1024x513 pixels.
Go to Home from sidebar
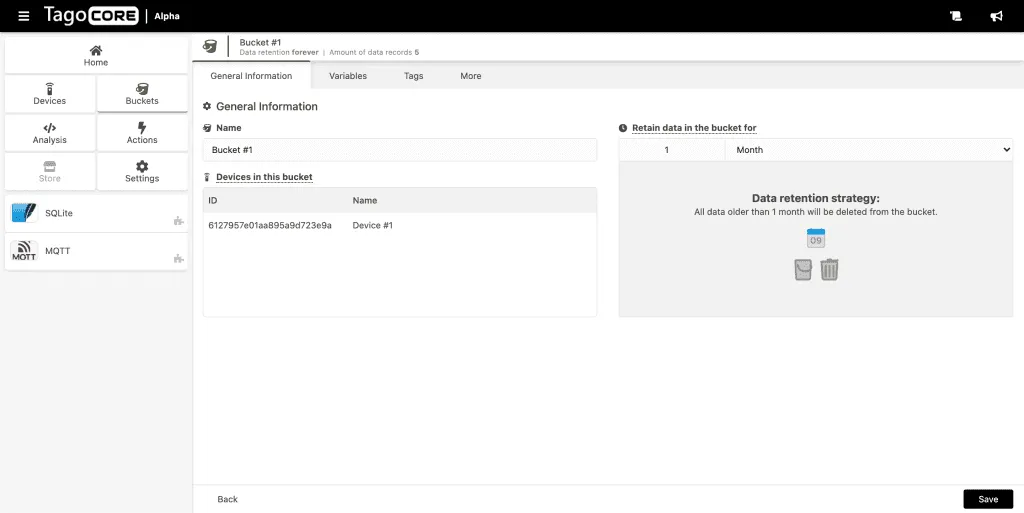click(96, 56)
